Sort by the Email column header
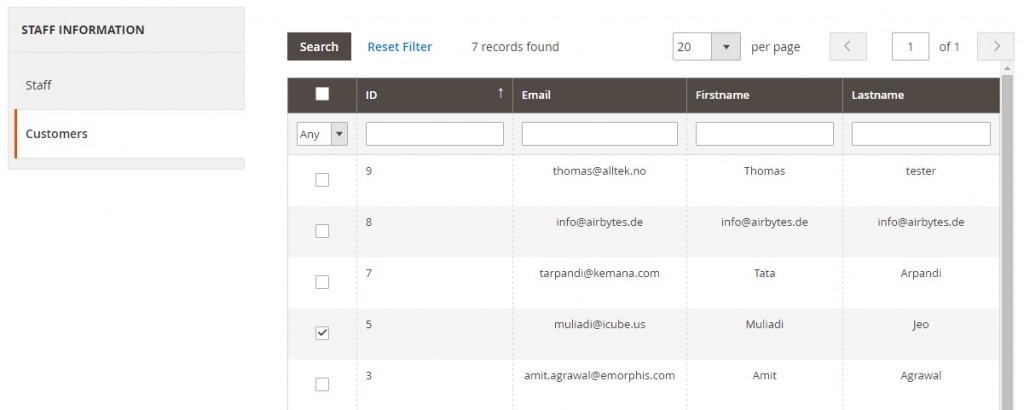This screenshot has width=1024, height=410. click(600, 95)
